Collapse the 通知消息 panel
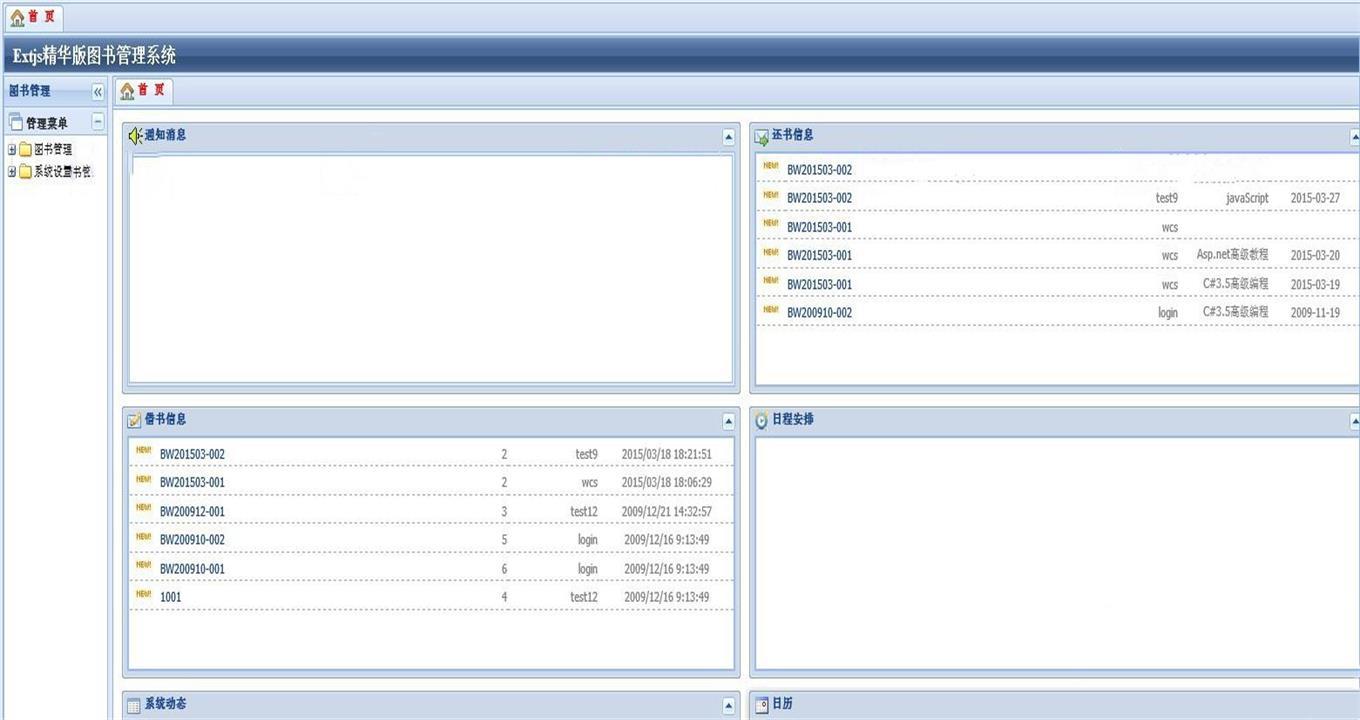The height and width of the screenshot is (720, 1360). tap(728, 137)
